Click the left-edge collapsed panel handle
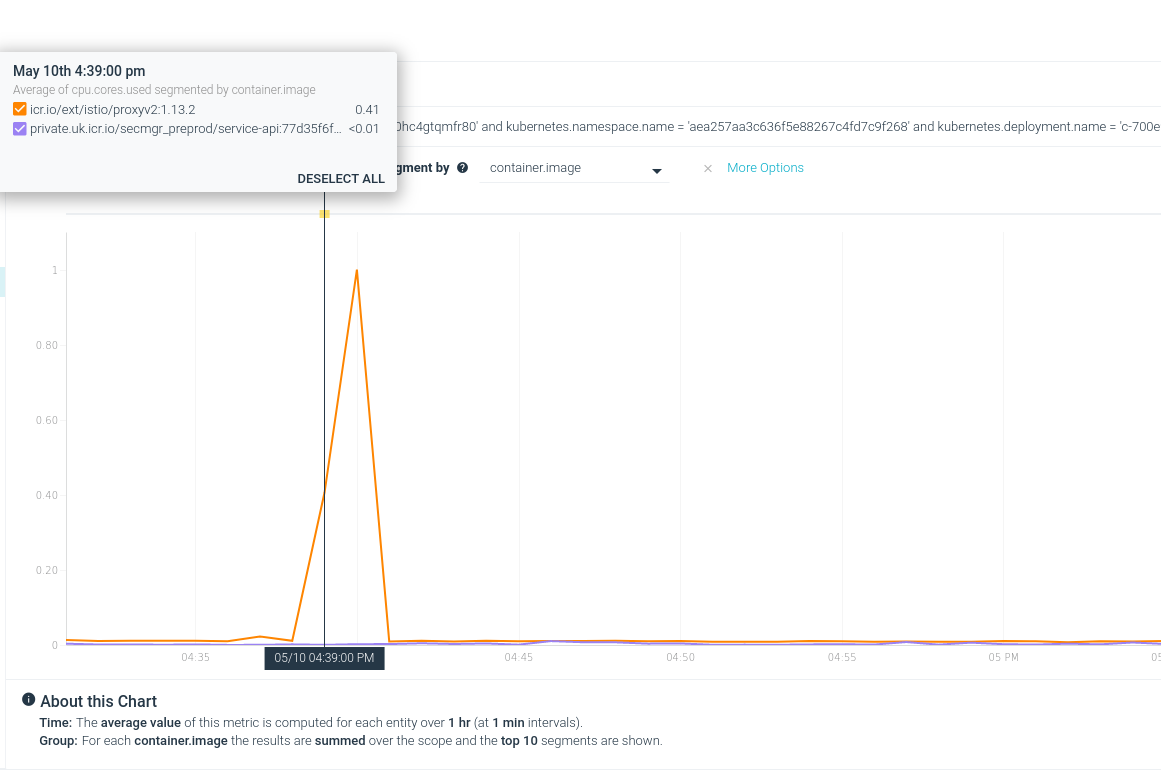1161x781 pixels. (4, 282)
